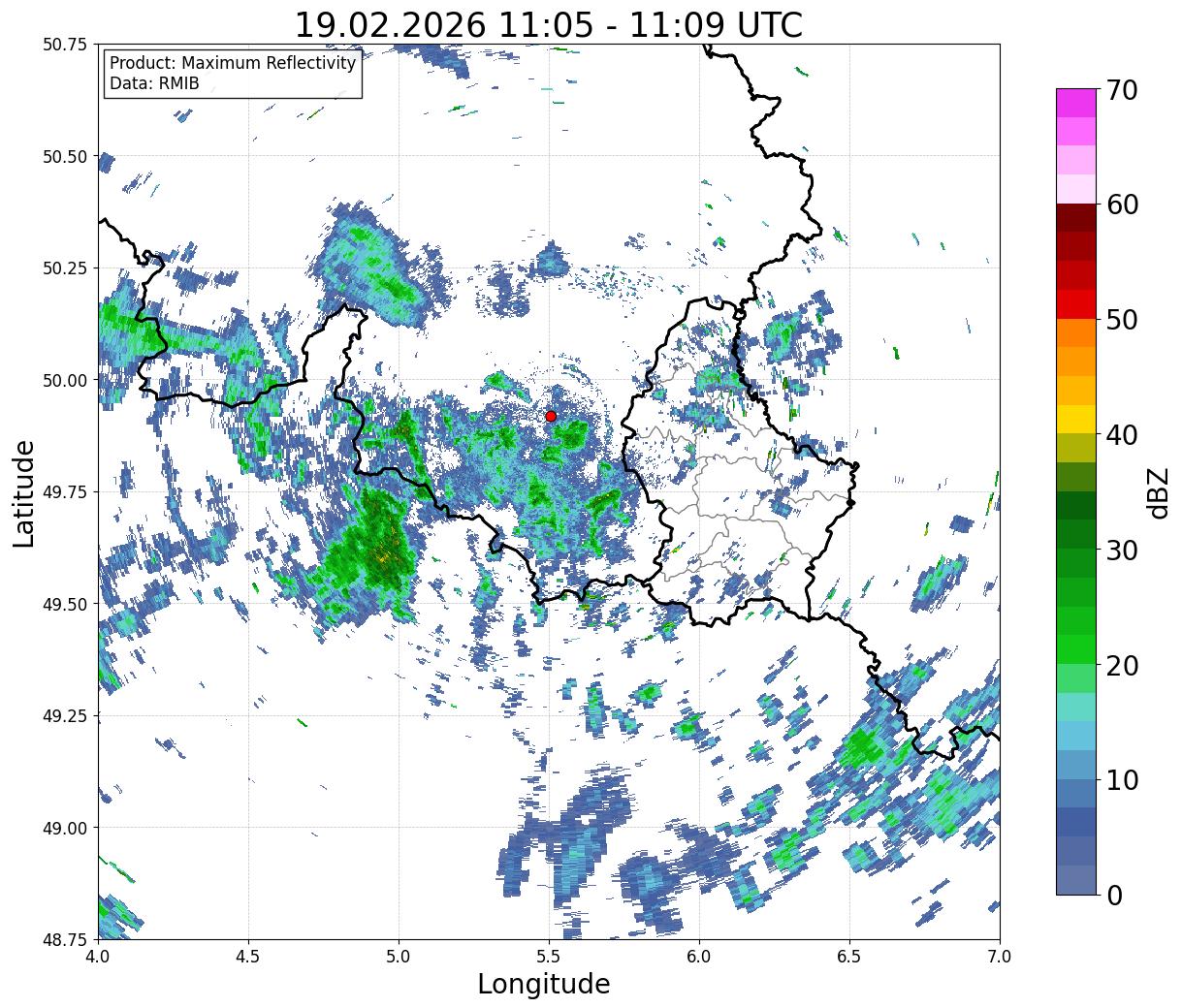Click the 'Longitude' axis label
Screen dimensions: 1182x1008
(544, 984)
